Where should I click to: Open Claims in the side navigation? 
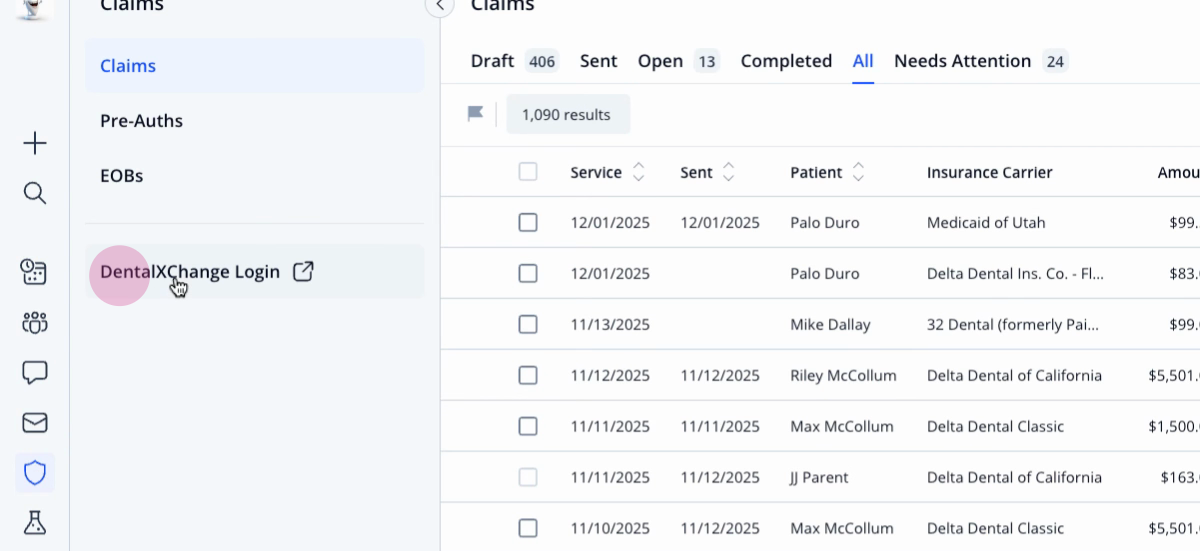coord(254,66)
